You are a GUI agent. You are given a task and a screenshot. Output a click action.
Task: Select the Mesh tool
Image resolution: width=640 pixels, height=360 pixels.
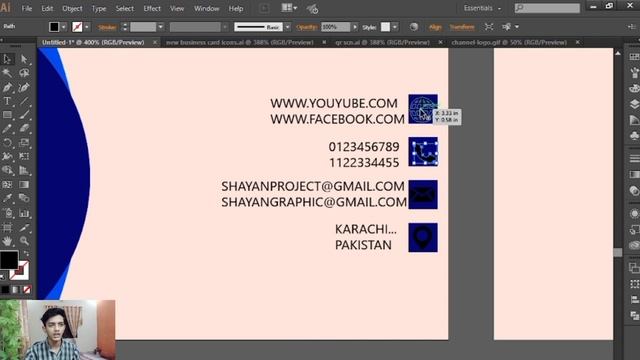[7, 184]
